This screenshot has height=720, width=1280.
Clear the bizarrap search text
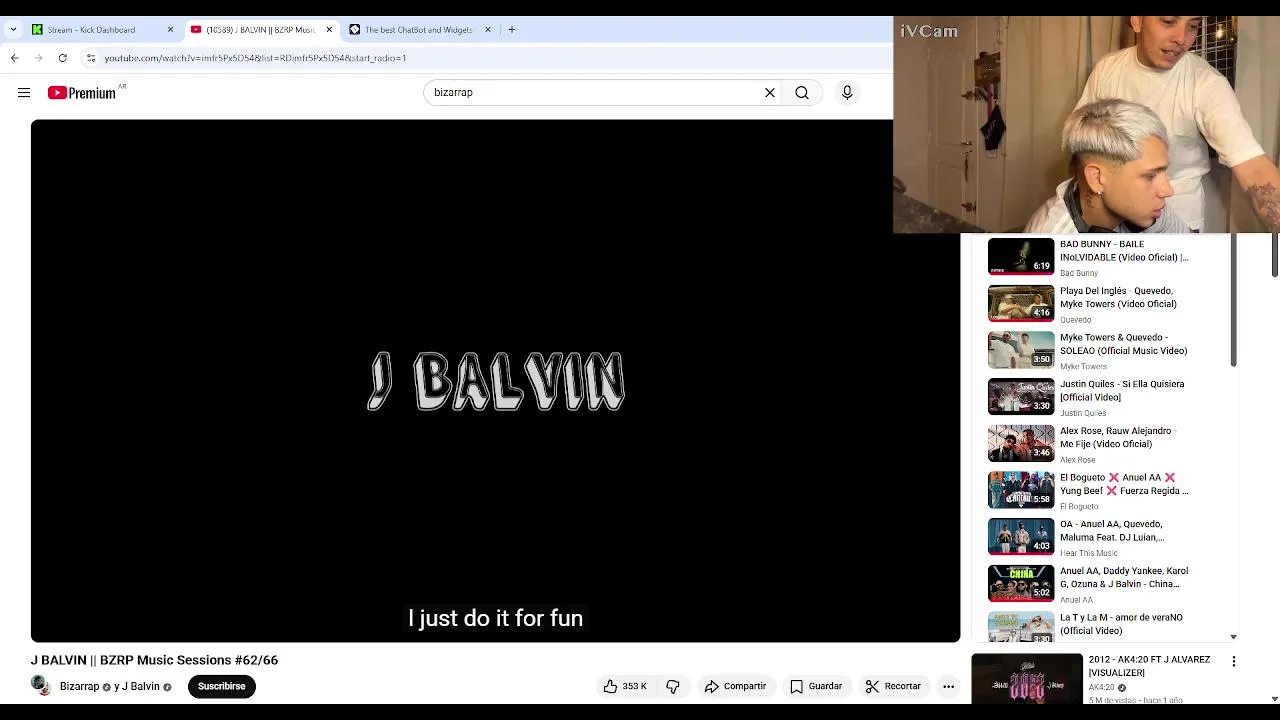tap(770, 93)
